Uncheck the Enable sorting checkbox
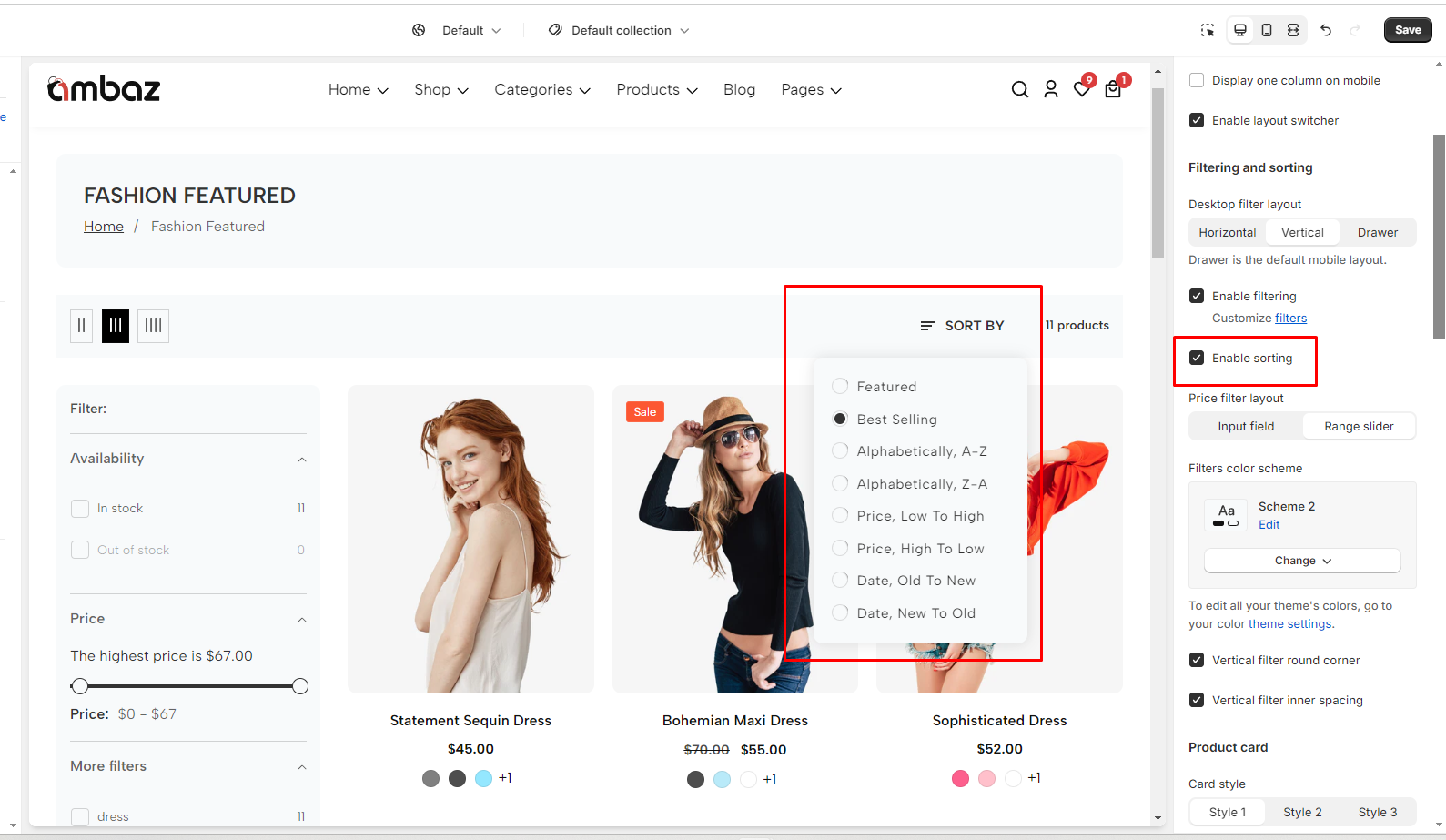 [1197, 358]
